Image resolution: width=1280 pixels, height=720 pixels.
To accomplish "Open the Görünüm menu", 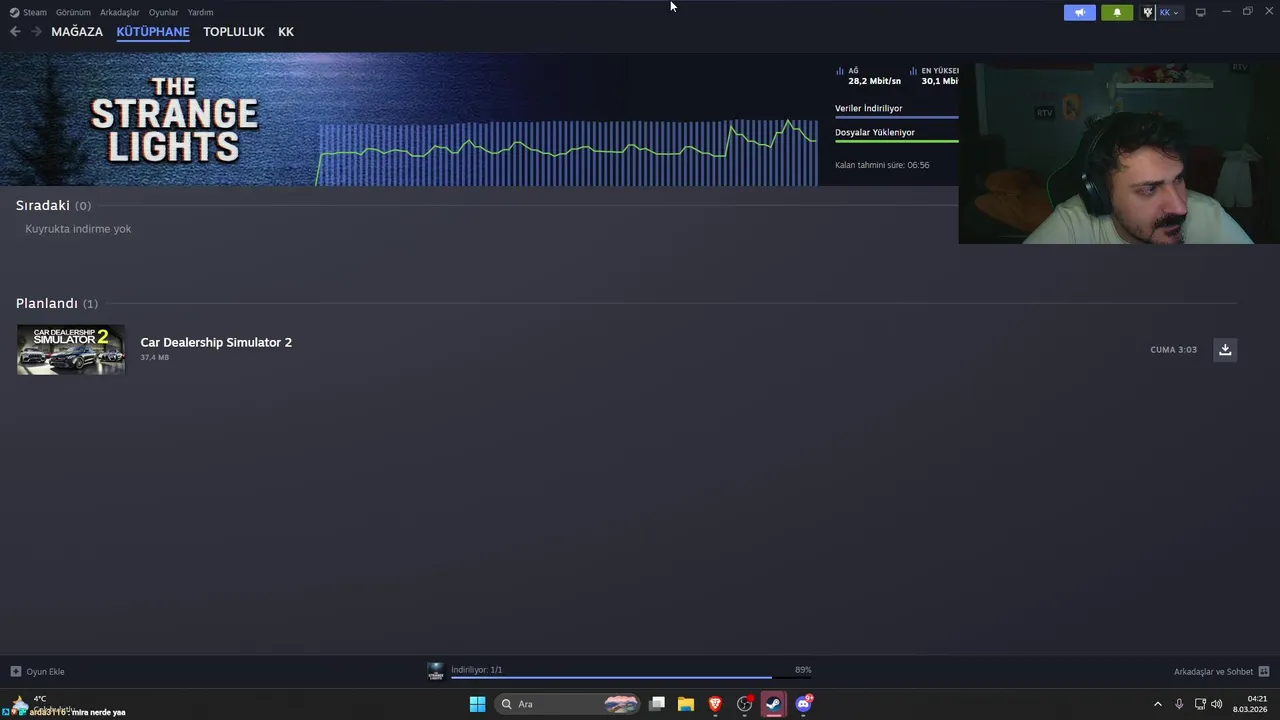I will [73, 12].
